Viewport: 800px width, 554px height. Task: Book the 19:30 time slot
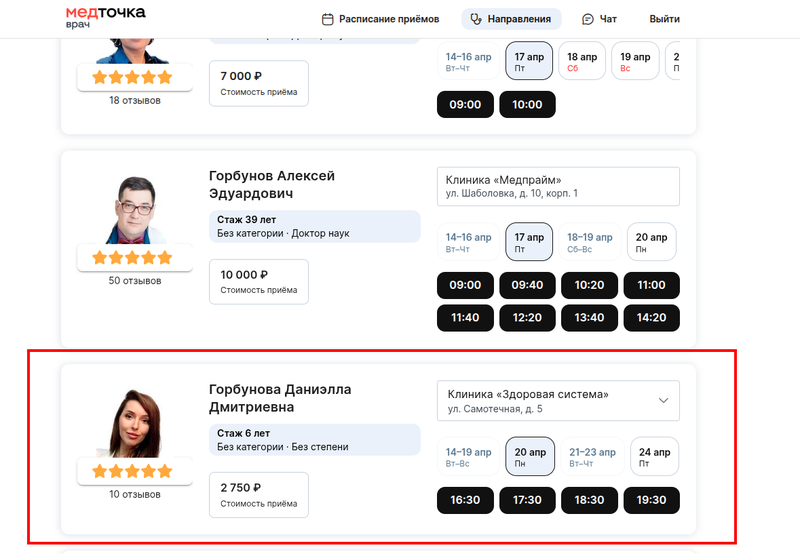652,500
